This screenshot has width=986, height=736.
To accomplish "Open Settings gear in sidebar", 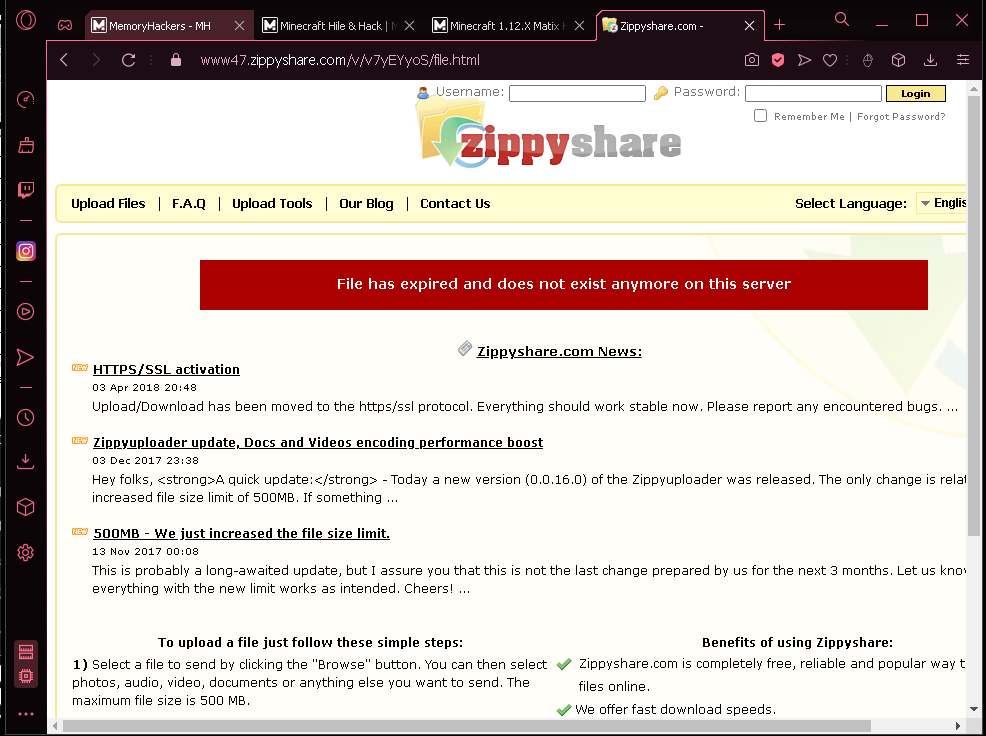I will pos(25,552).
